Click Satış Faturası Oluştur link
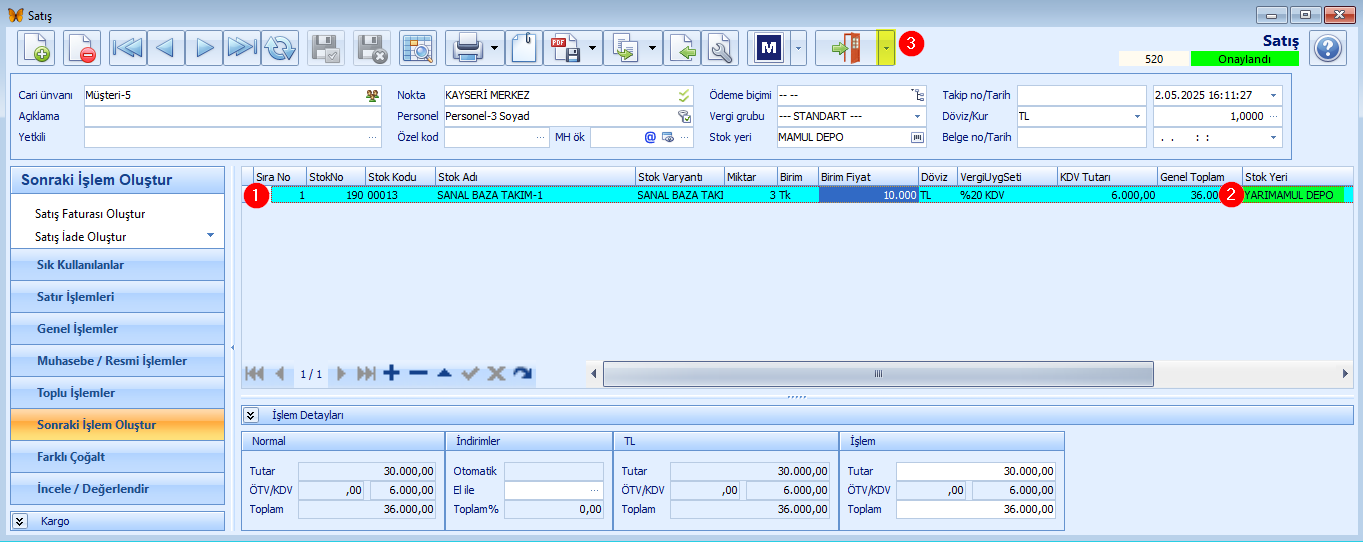This screenshot has height=542, width=1363. tap(90, 214)
